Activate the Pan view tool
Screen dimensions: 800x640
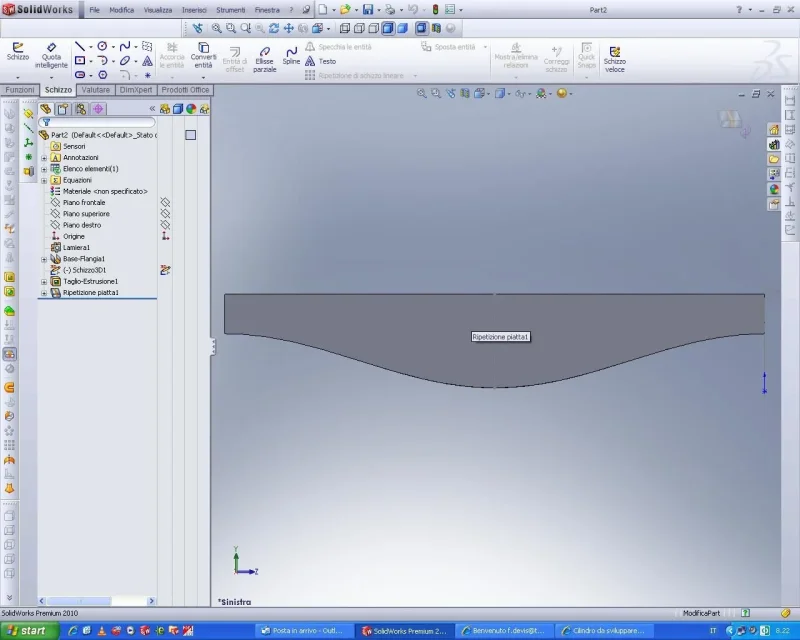(x=288, y=29)
